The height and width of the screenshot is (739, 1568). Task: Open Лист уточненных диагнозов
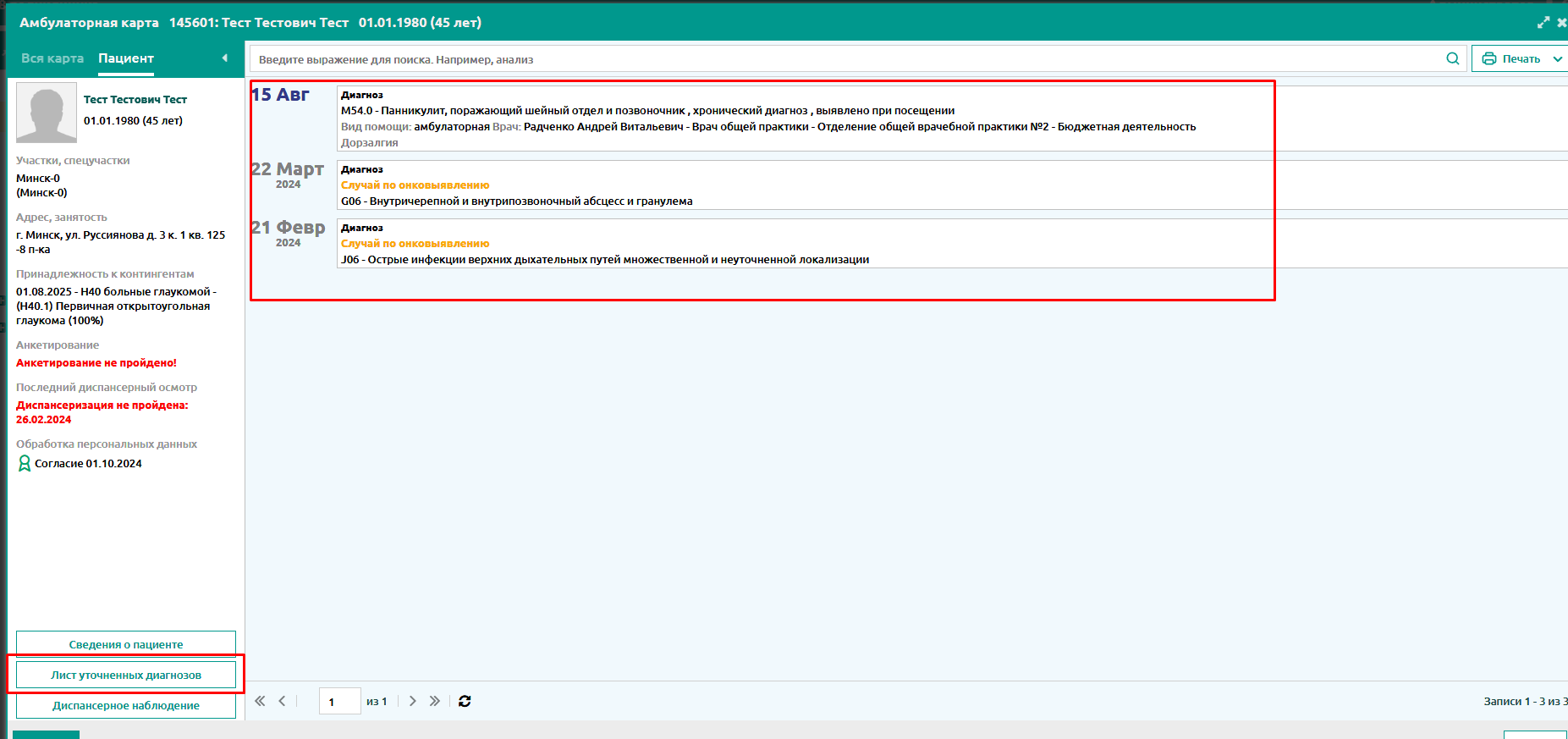(126, 675)
